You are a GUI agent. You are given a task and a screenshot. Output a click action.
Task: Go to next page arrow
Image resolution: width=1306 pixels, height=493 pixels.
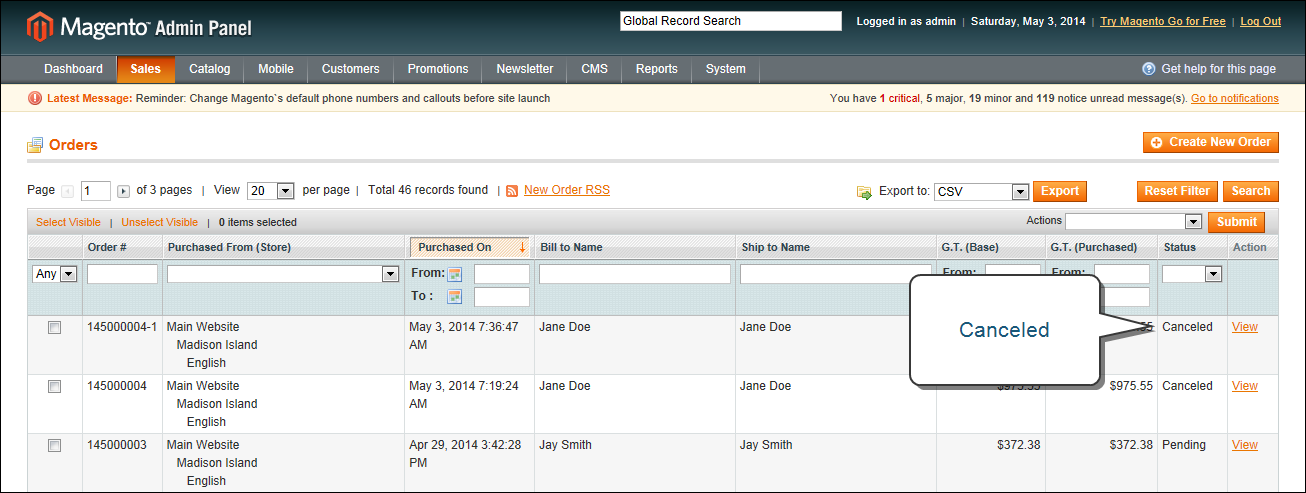[x=124, y=191]
